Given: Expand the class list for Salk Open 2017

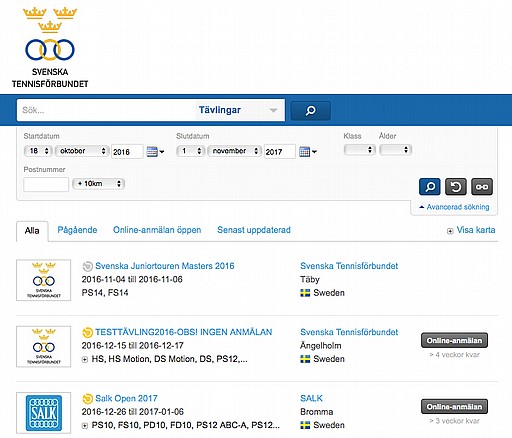Looking at the screenshot, I should coord(85,426).
